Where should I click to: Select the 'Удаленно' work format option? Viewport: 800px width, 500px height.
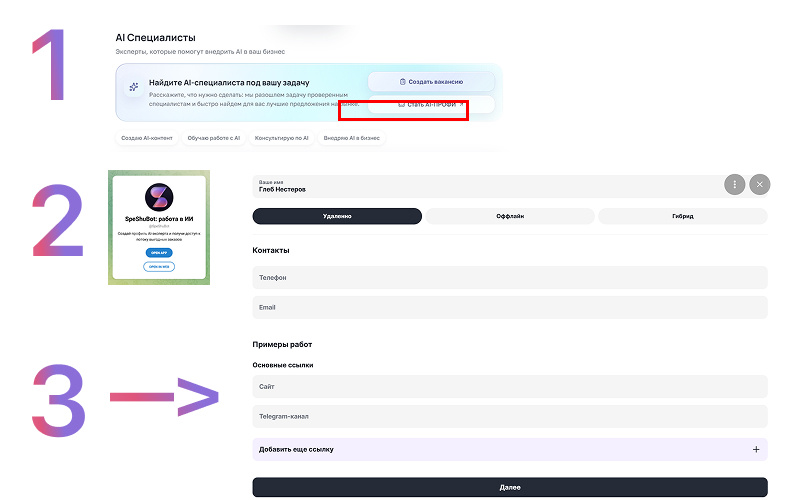click(337, 216)
